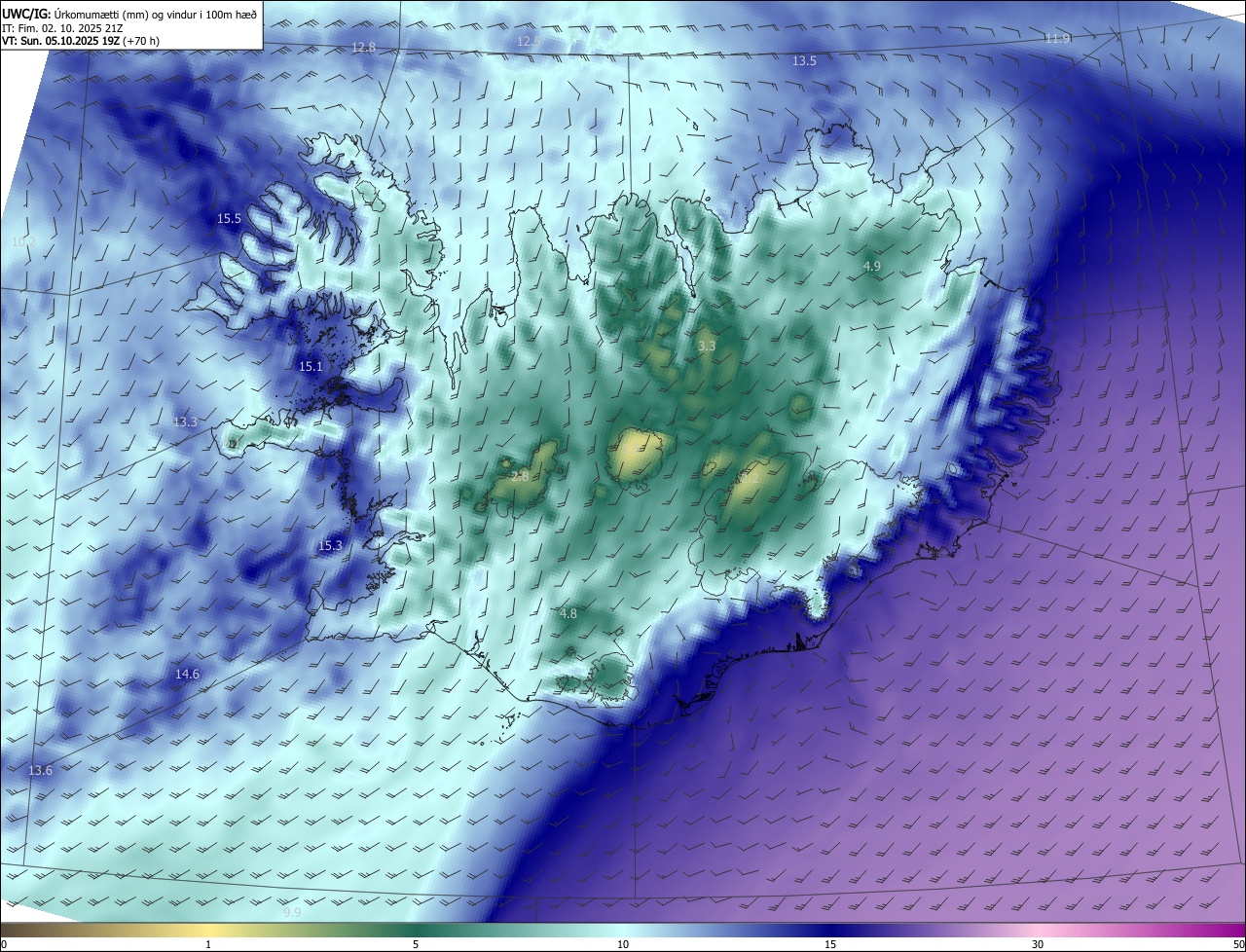Viewport: 1246px width, 952px height.
Task: Click the title text 'Úrkomumætti (mm) og vindur'
Action: point(125,13)
